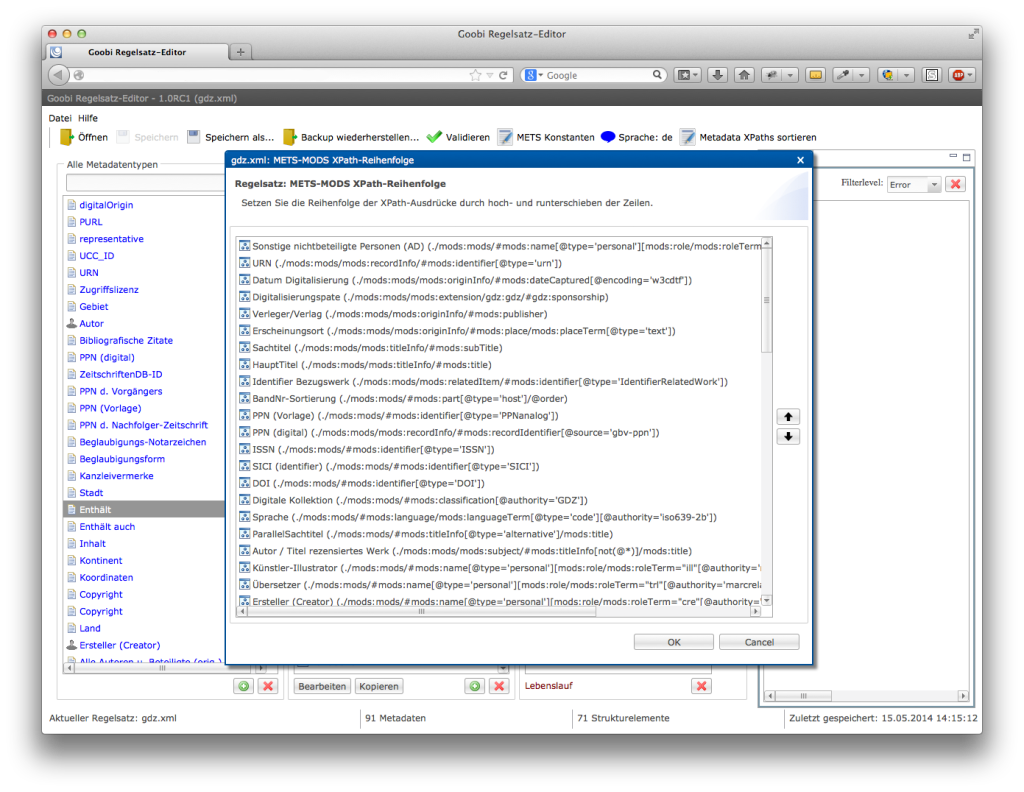Open the dropdown arrow beside the adblock icon
The height and width of the screenshot is (792, 1024).
coord(970,75)
